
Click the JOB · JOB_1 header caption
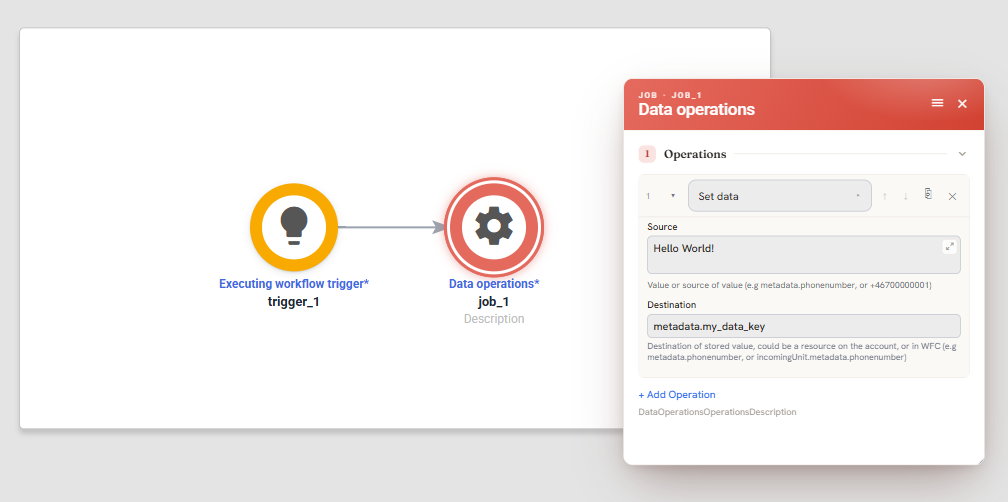670,95
